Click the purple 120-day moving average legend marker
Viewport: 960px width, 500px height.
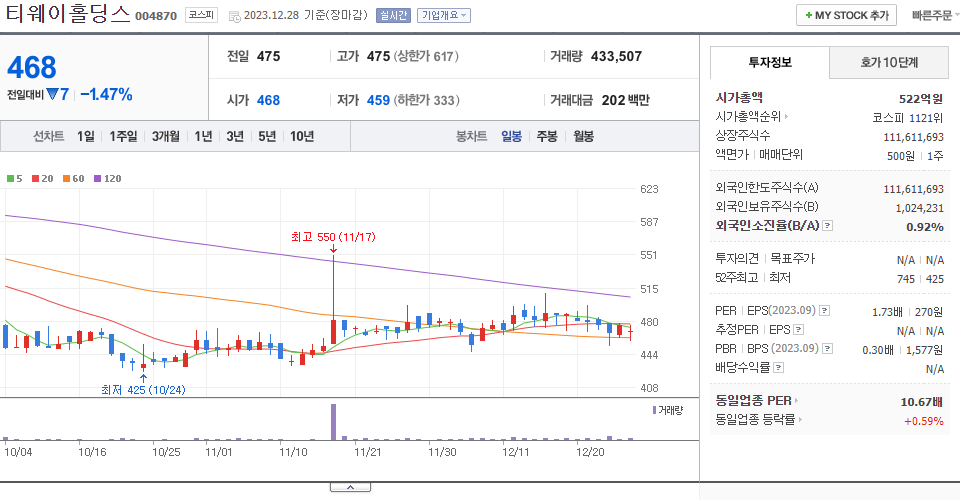(97, 179)
